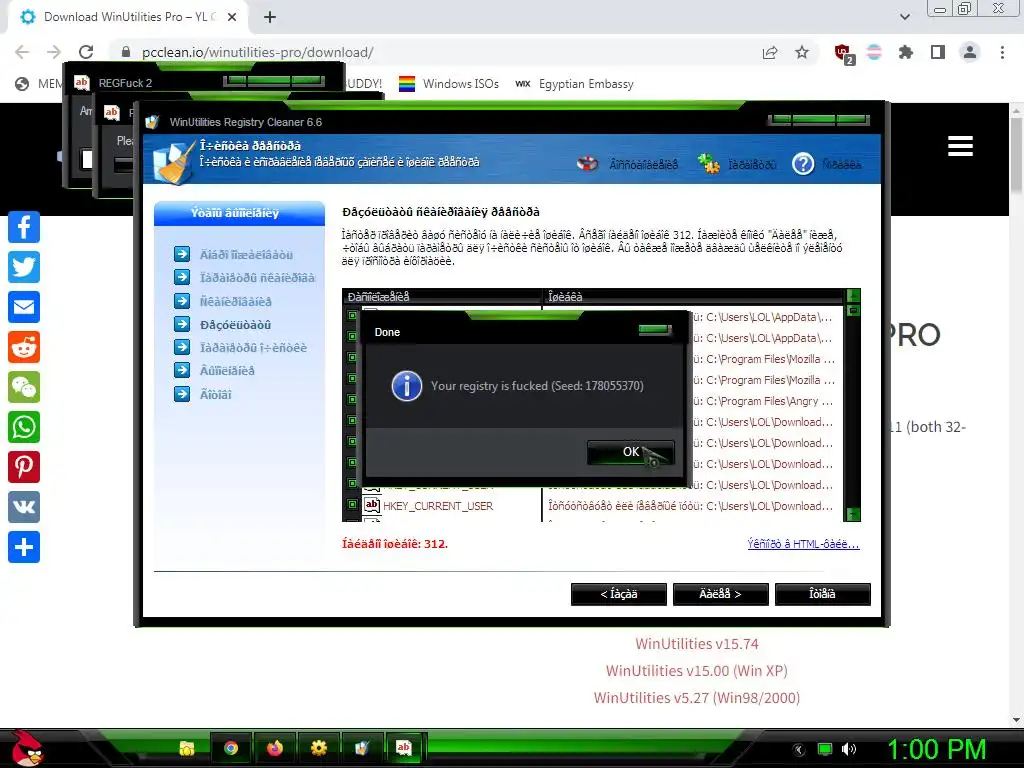The image size is (1024, 768).
Task: Switch to Firefox on taskbar
Action: (x=275, y=748)
